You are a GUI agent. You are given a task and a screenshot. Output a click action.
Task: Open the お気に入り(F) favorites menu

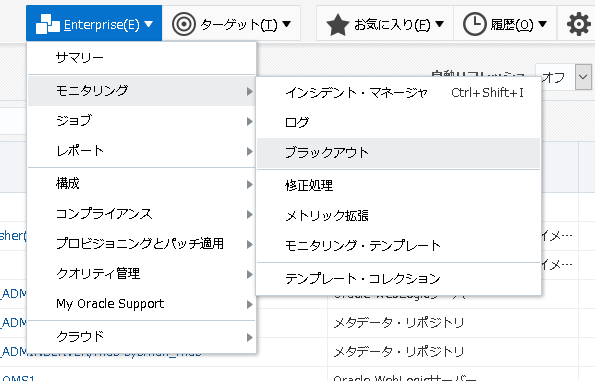coord(385,24)
